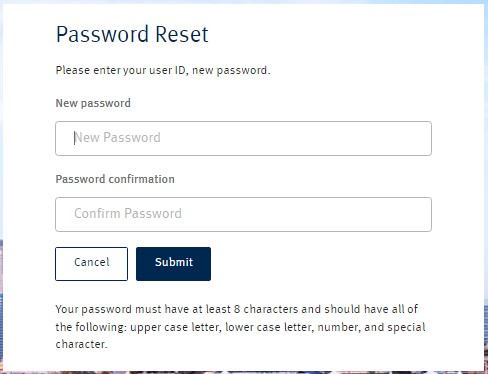Click the blinking text caret in New Password
Image resolution: width=488 pixels, height=374 pixels.
pos(74,138)
